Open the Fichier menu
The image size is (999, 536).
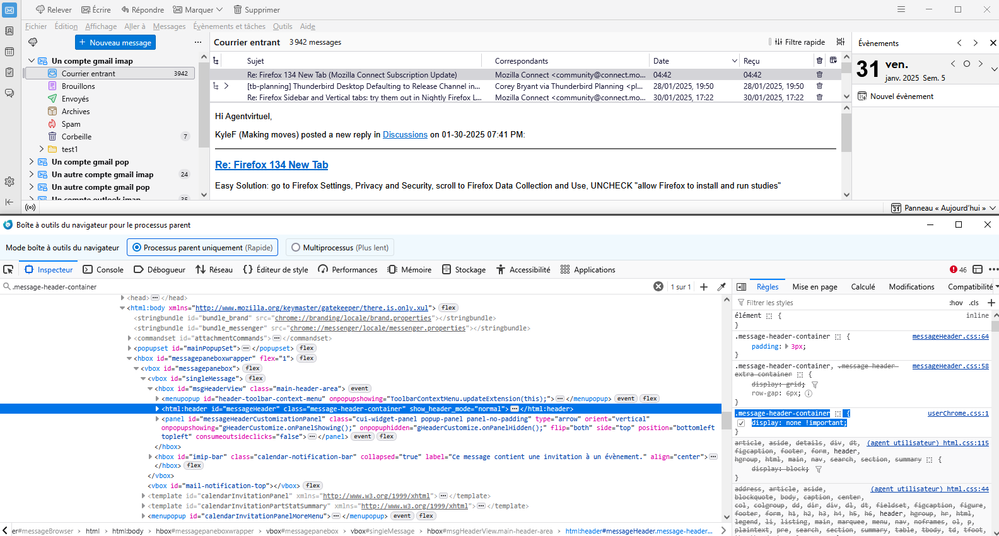click(36, 26)
